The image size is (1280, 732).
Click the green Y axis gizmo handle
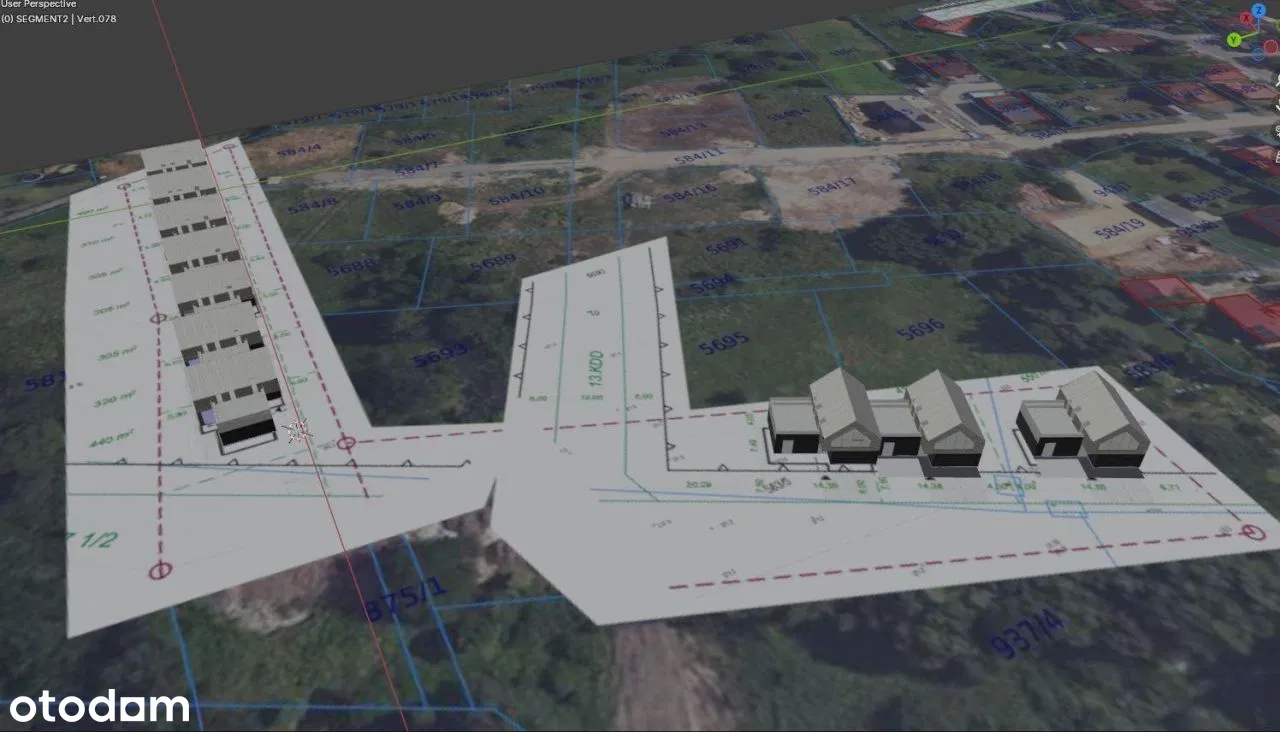tap(1234, 40)
